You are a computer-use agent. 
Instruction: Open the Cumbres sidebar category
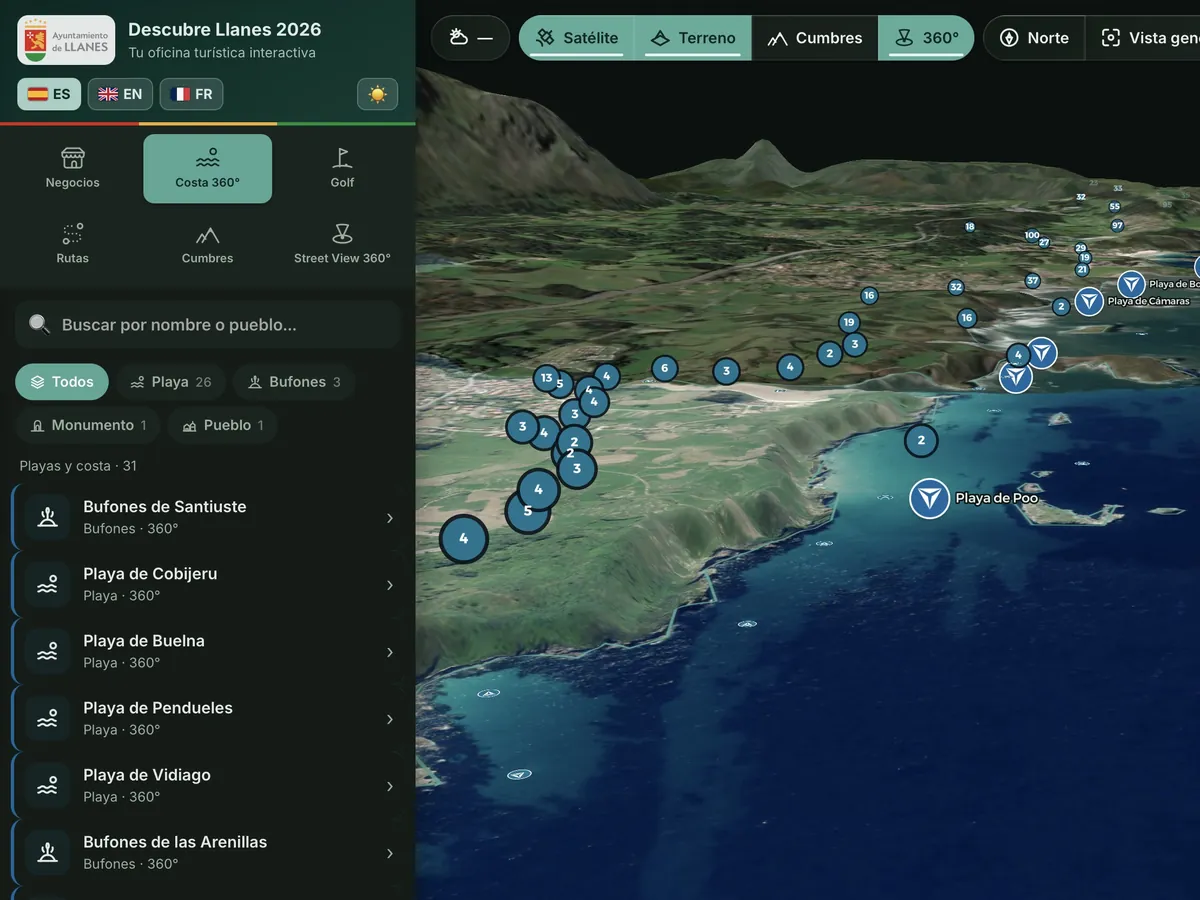coord(207,244)
